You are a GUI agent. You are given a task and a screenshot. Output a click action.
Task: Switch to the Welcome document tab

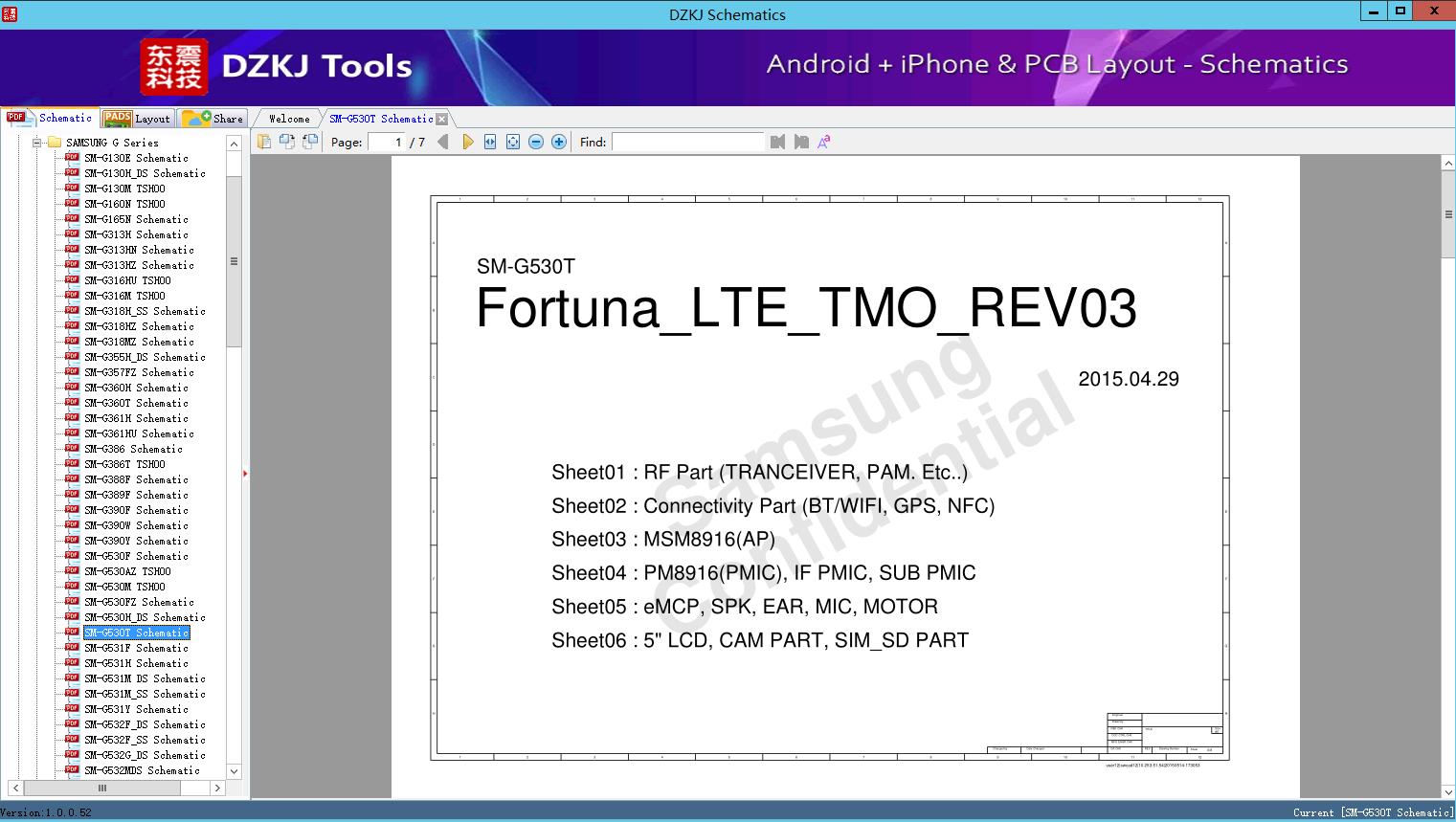[289, 119]
